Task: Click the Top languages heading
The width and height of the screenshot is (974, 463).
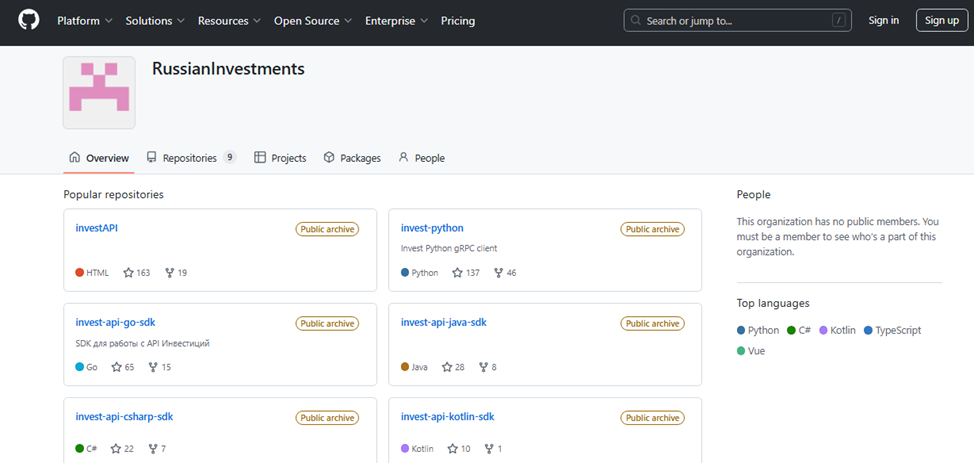Action: [773, 303]
